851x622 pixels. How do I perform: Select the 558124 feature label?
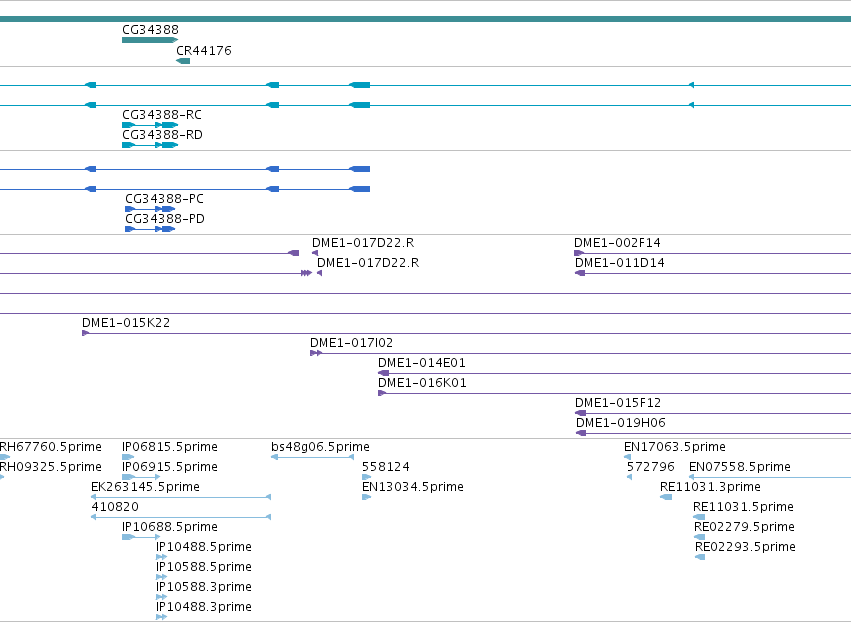(x=386, y=467)
